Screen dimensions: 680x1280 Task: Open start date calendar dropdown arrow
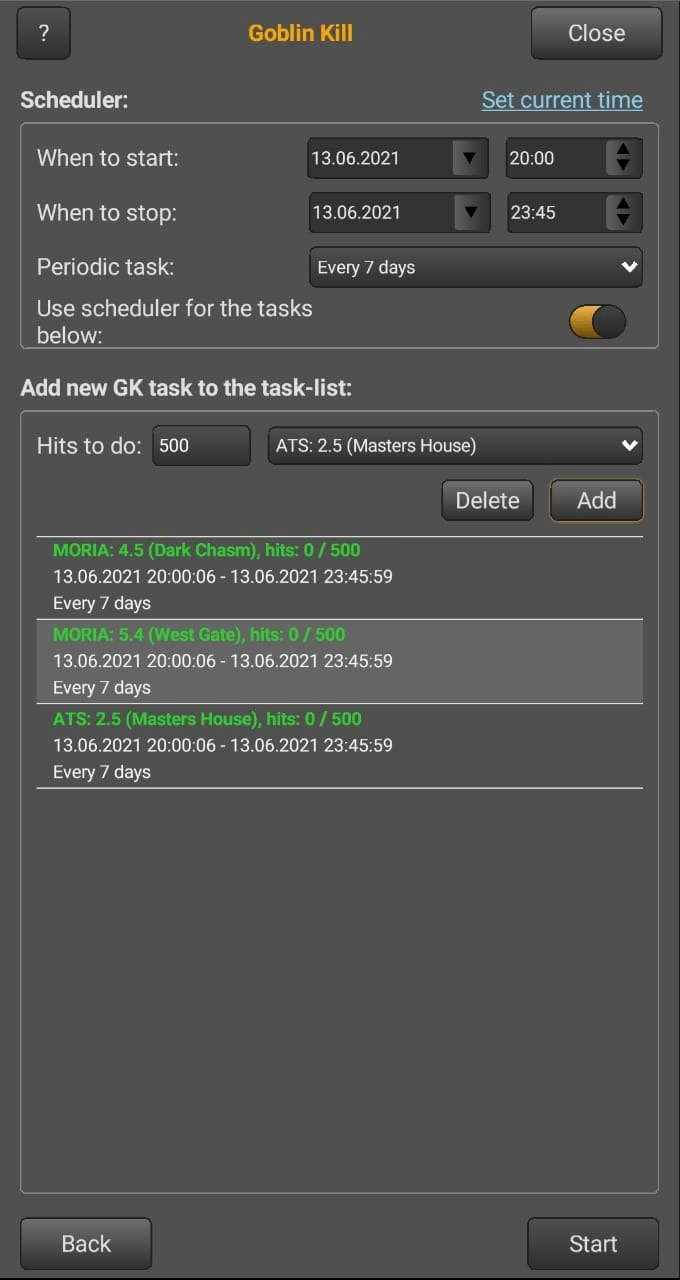tap(468, 158)
